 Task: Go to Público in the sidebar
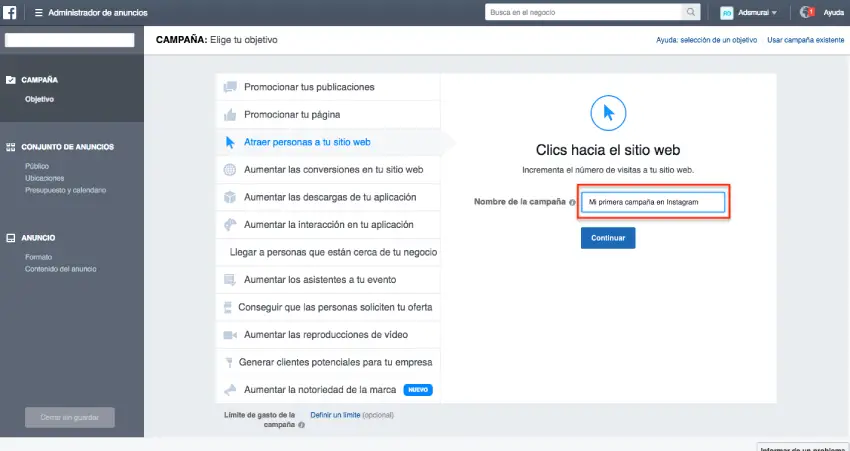click(37, 166)
